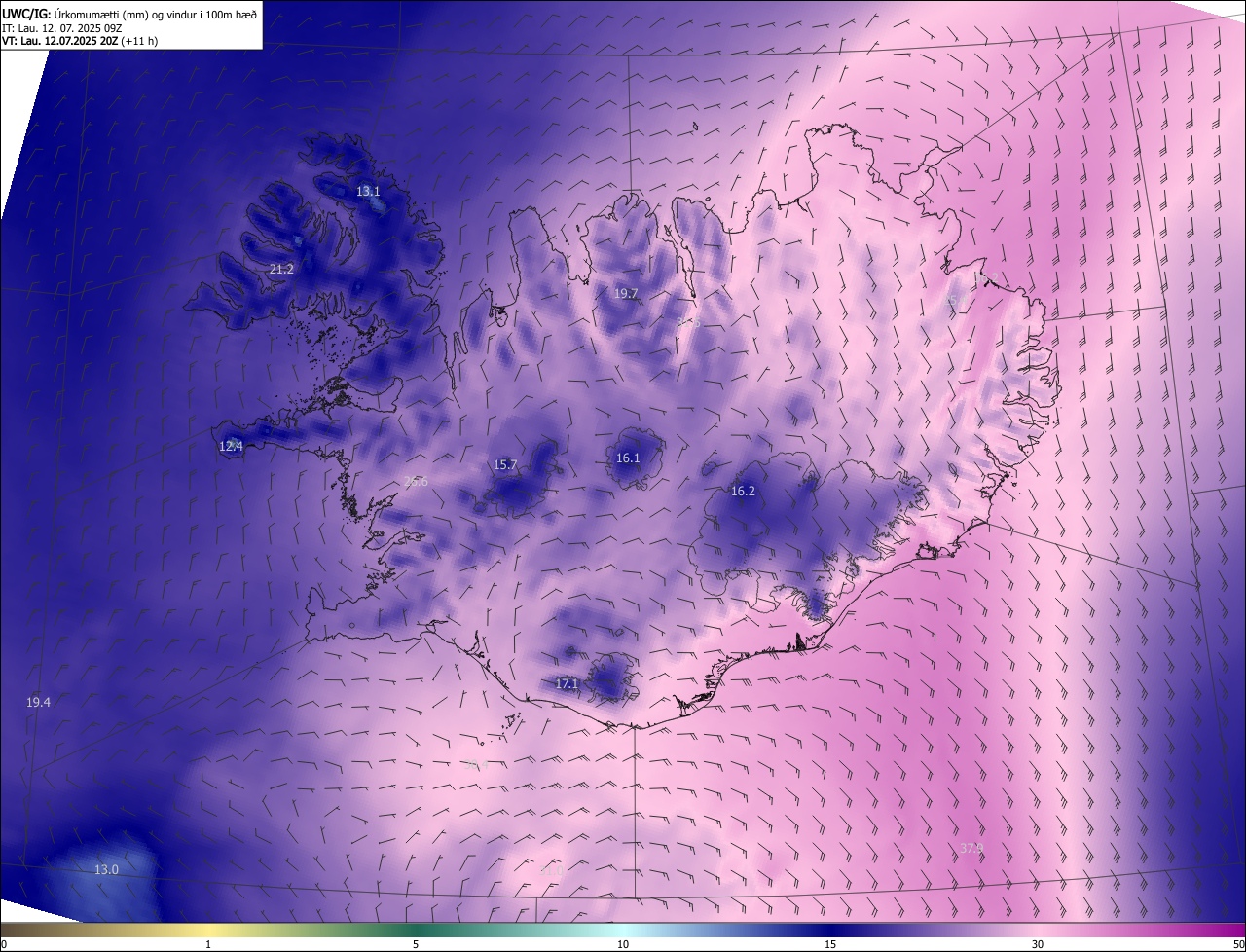Click the 17.1 value near the south coast
Screen dimensions: 1246x952
(x=567, y=684)
